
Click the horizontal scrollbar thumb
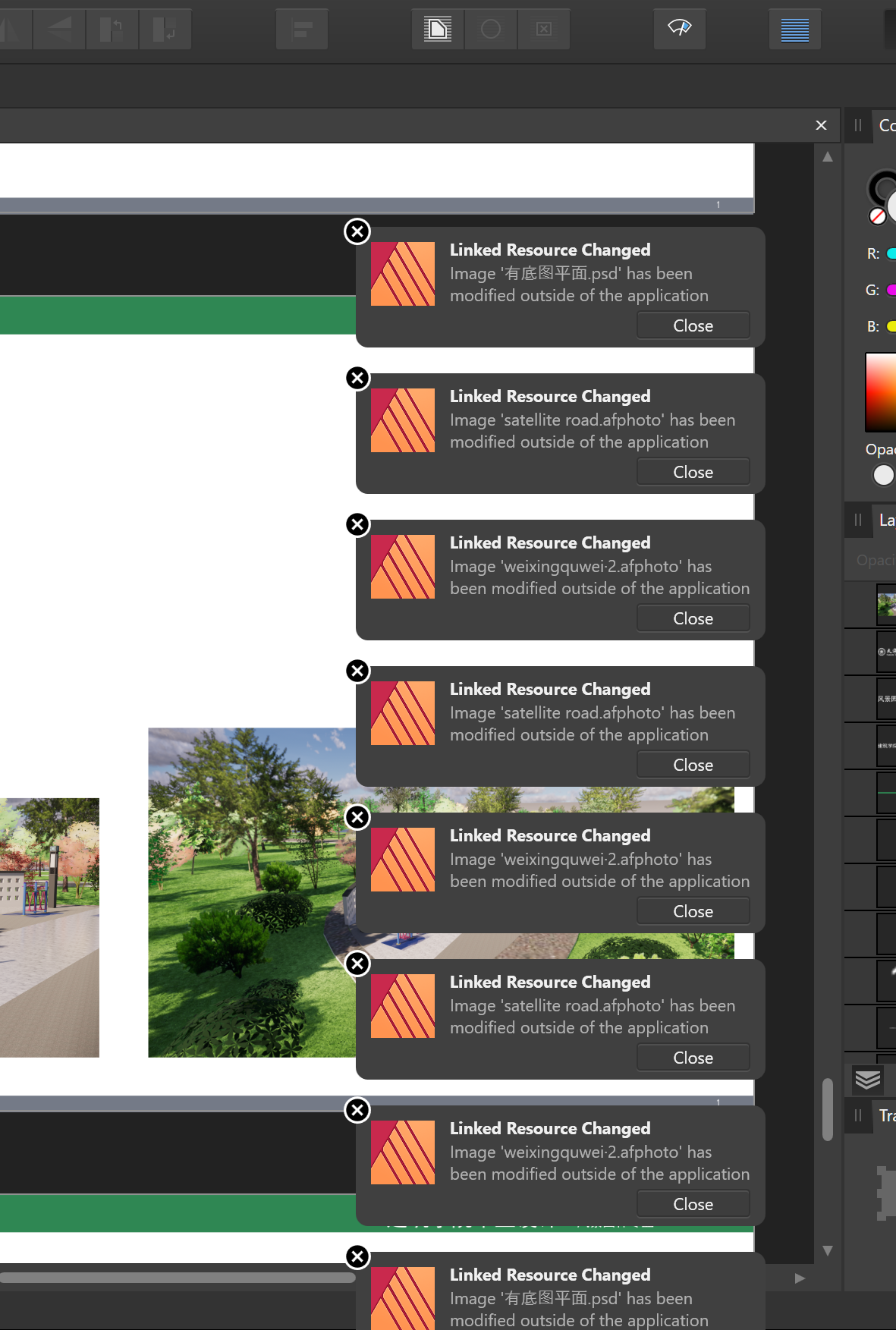tap(178, 1278)
